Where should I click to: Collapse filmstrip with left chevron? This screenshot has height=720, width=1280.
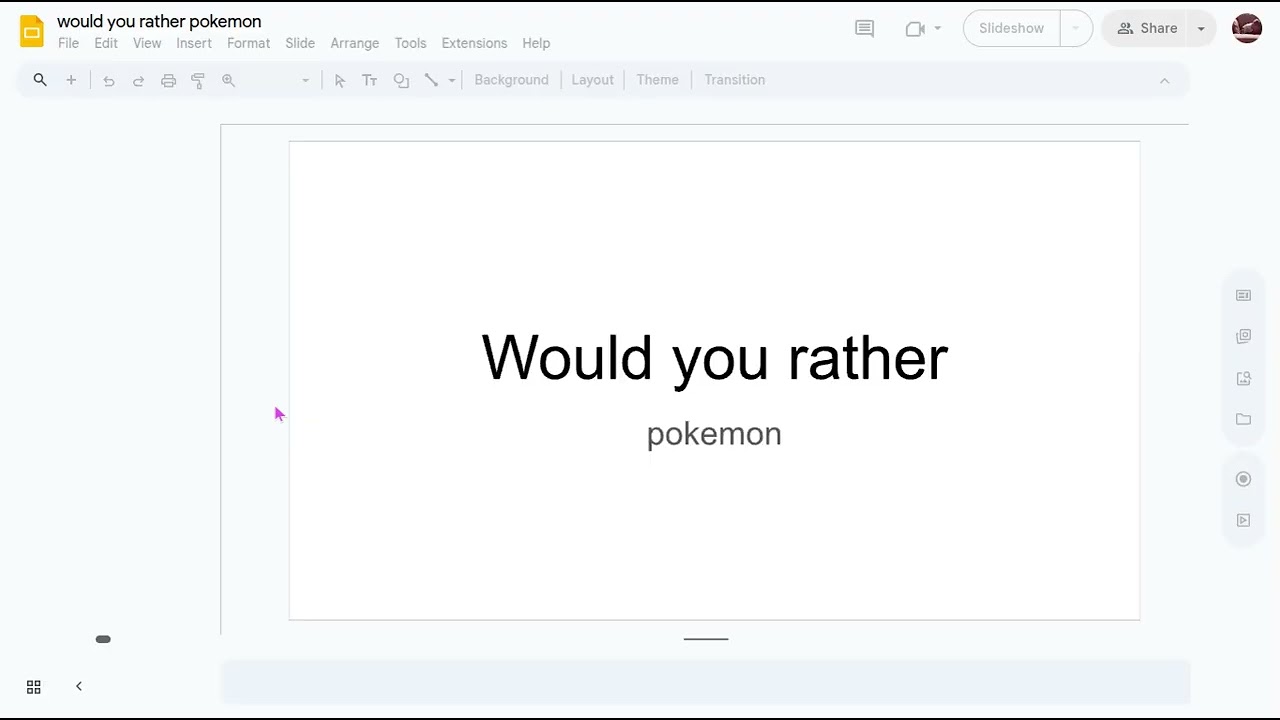(x=78, y=686)
